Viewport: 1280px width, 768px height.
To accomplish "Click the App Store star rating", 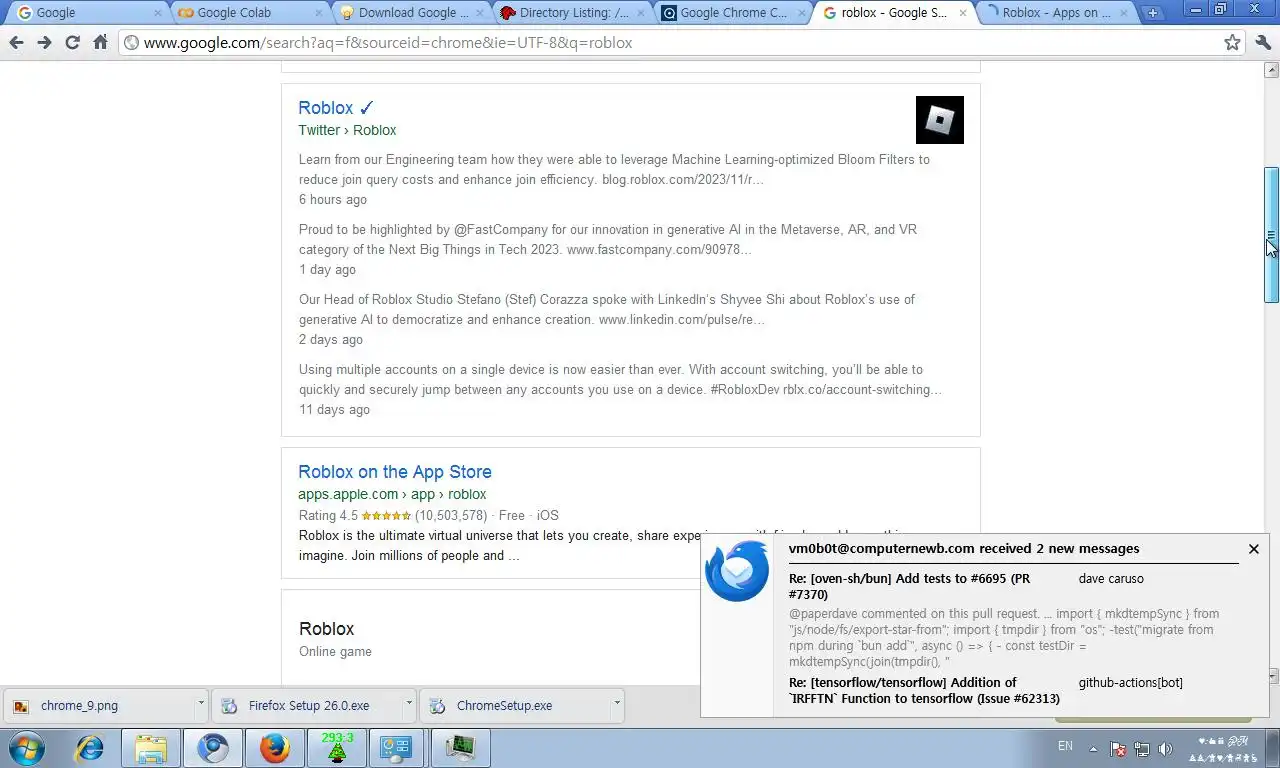I will click(x=386, y=516).
